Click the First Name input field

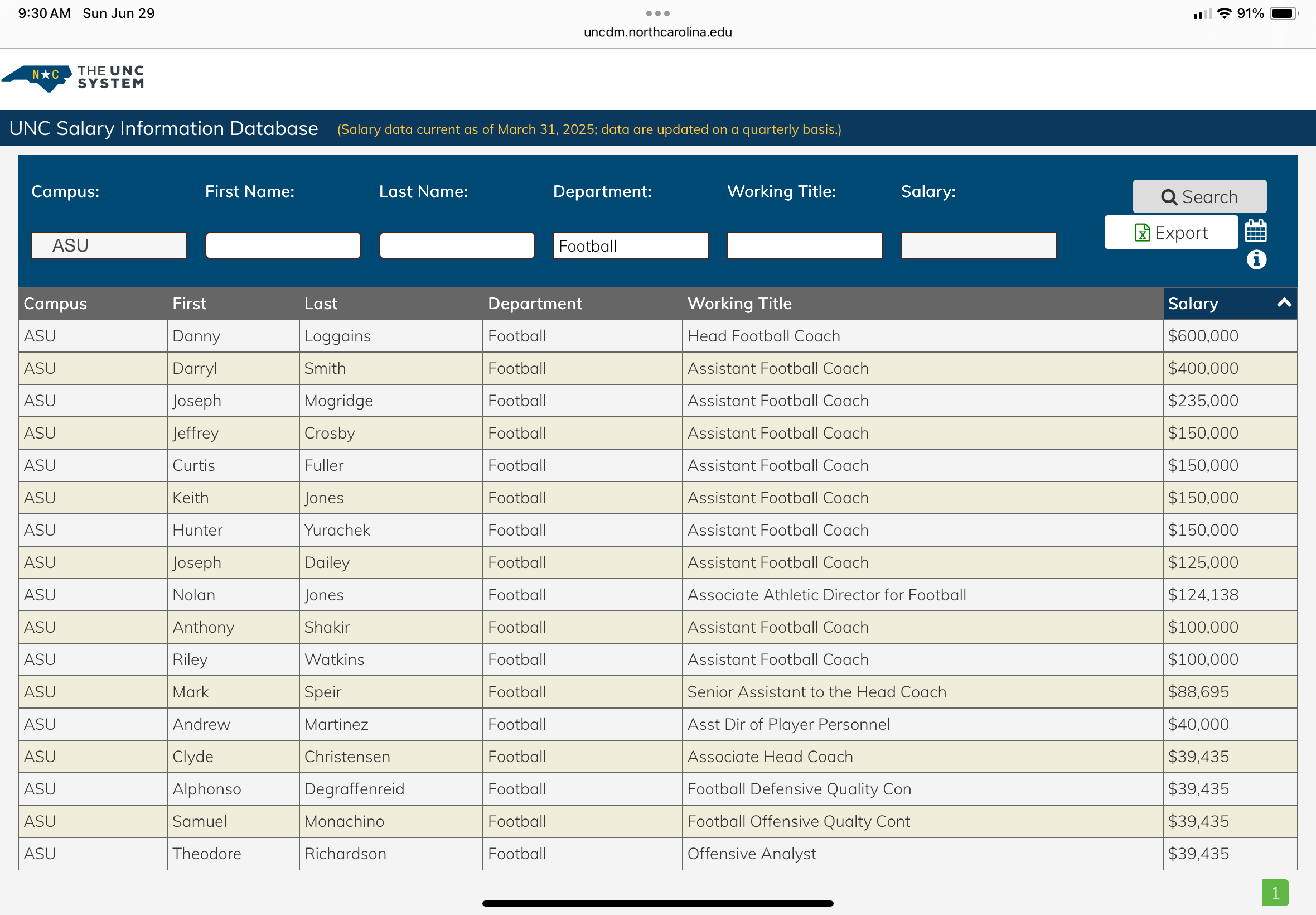point(283,245)
